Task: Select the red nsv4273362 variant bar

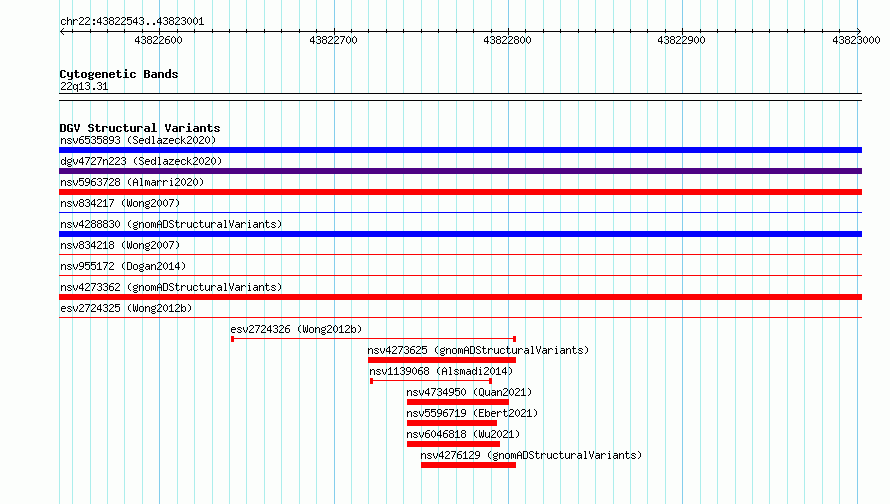Action: click(x=460, y=297)
